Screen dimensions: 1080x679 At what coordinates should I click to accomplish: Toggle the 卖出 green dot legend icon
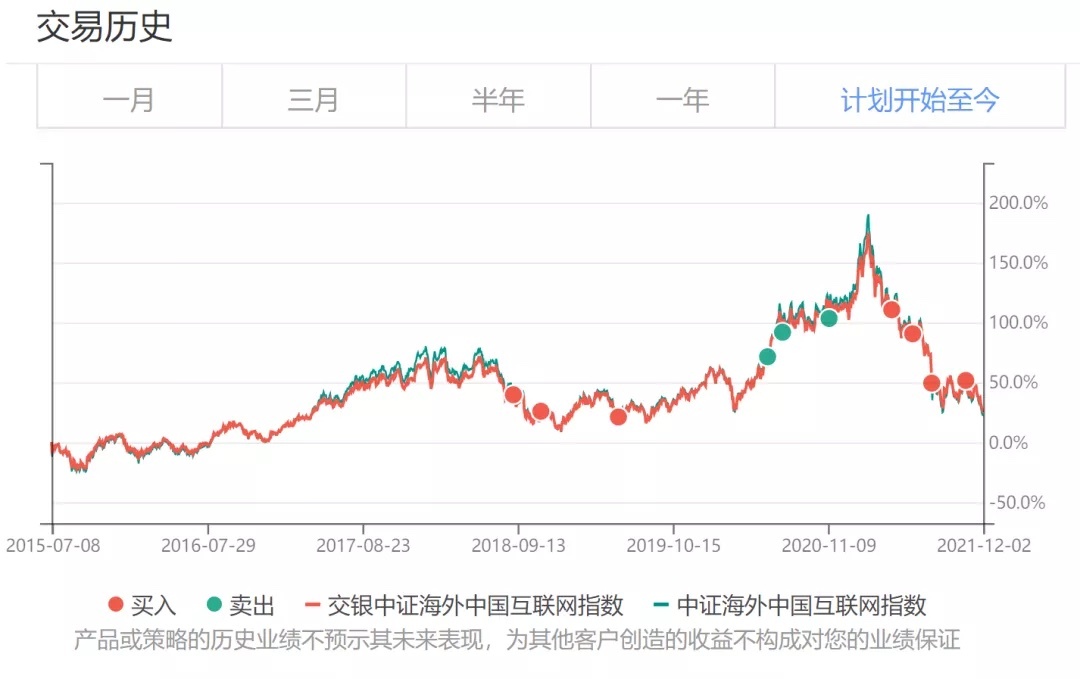[214, 605]
